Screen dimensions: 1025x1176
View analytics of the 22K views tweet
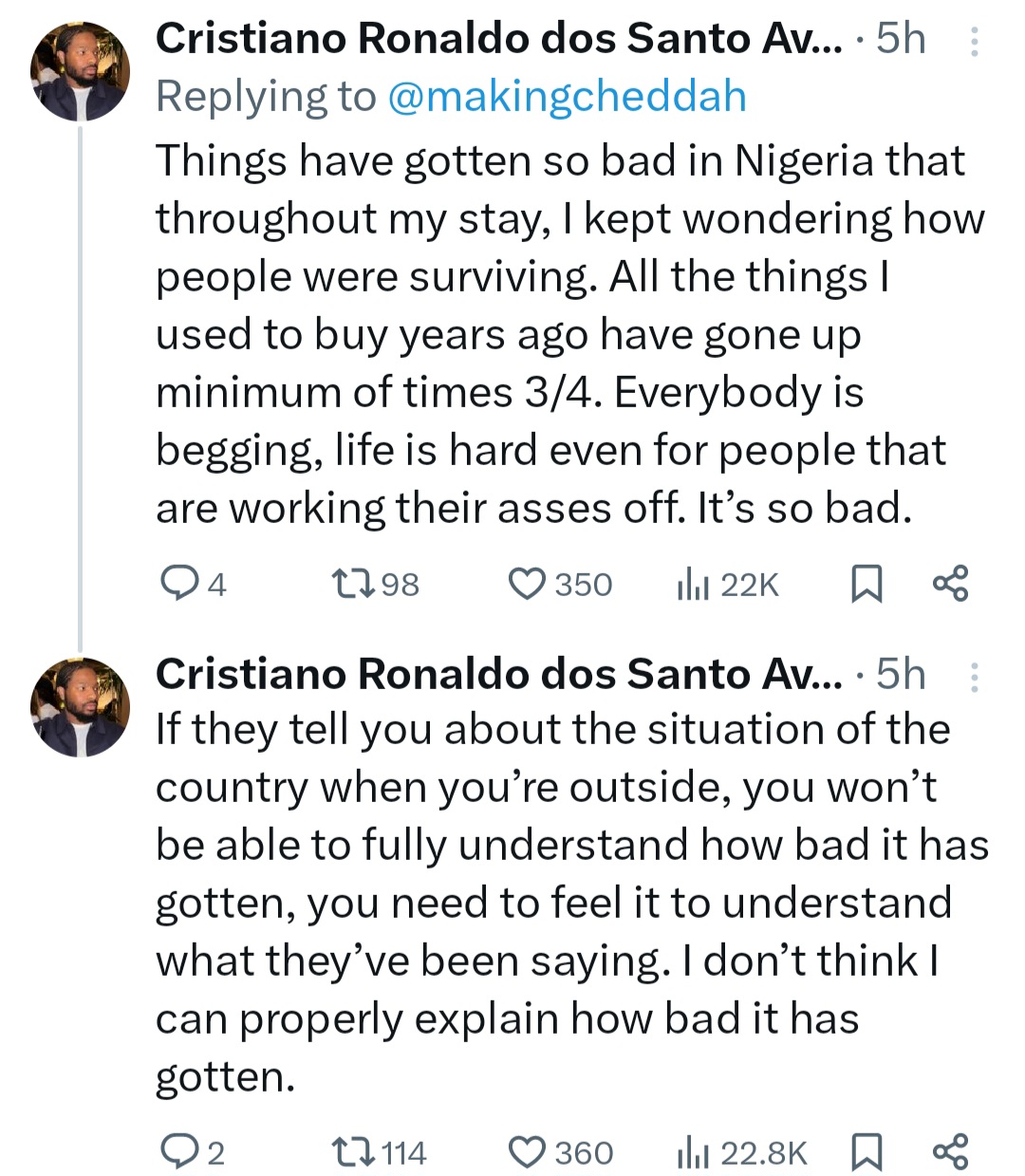point(694,586)
